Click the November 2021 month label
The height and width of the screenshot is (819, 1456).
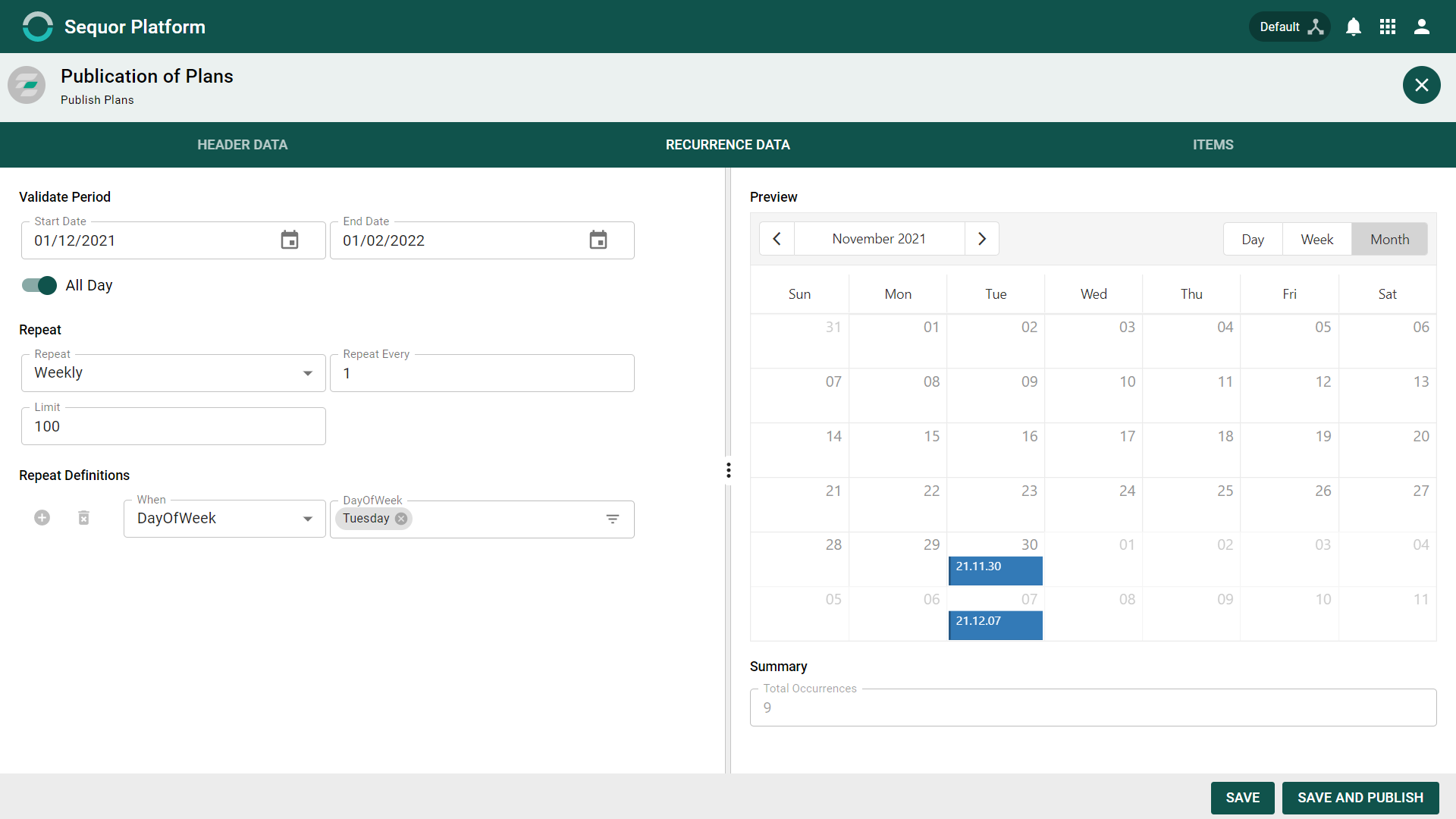point(879,239)
